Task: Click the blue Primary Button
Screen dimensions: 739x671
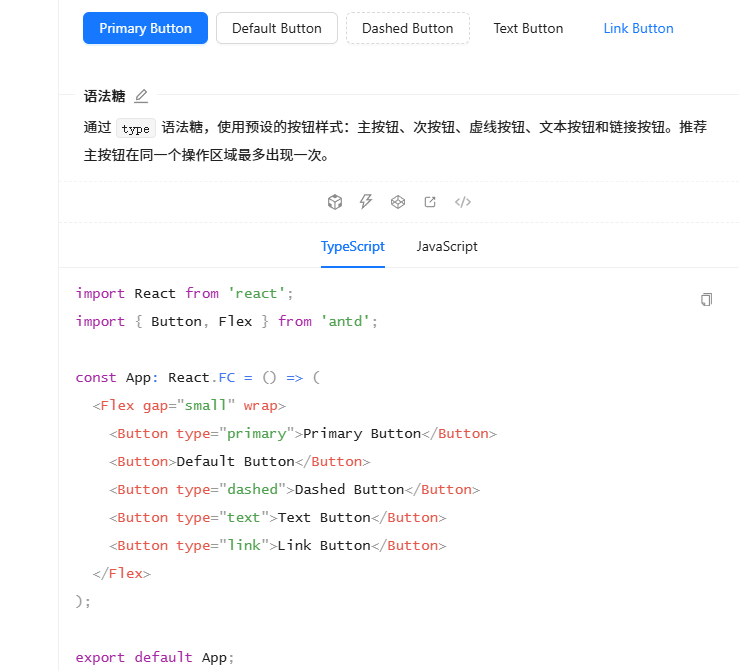Action: pos(145,28)
